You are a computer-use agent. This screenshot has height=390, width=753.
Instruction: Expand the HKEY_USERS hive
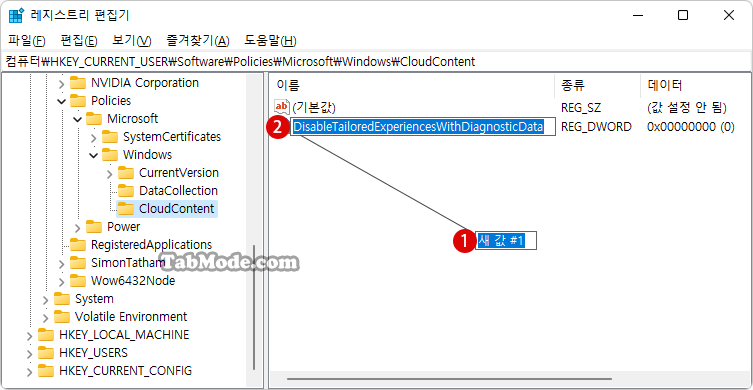(30, 353)
